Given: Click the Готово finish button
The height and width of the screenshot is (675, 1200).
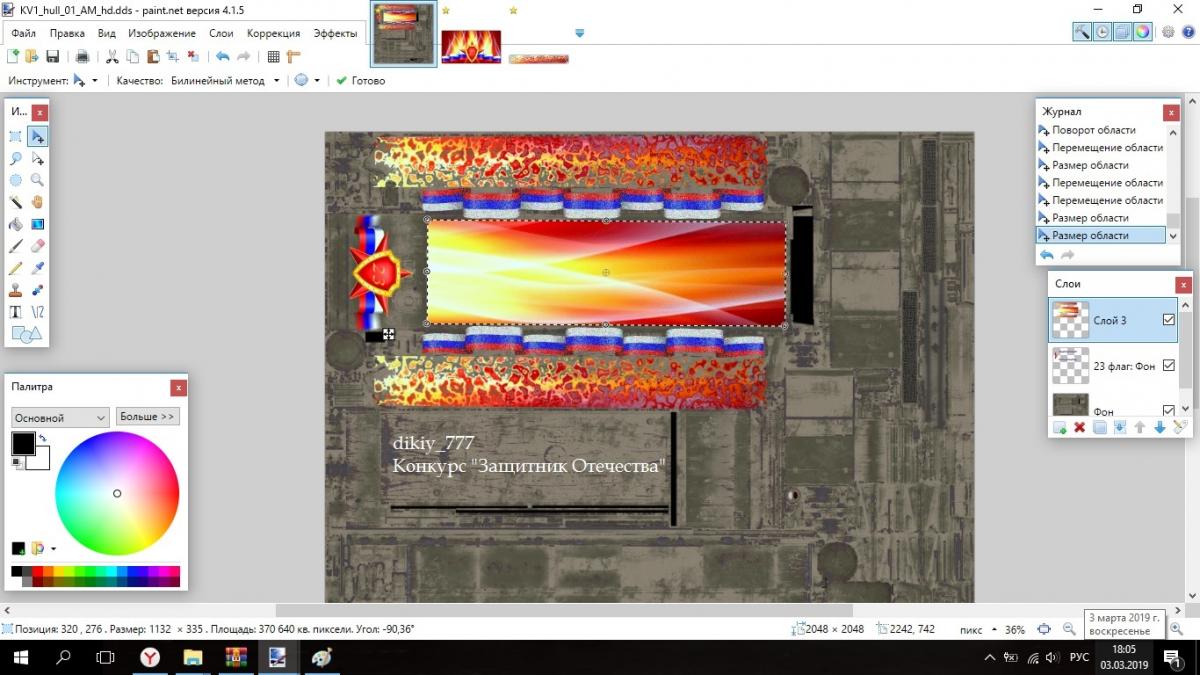Looking at the screenshot, I should pos(360,80).
